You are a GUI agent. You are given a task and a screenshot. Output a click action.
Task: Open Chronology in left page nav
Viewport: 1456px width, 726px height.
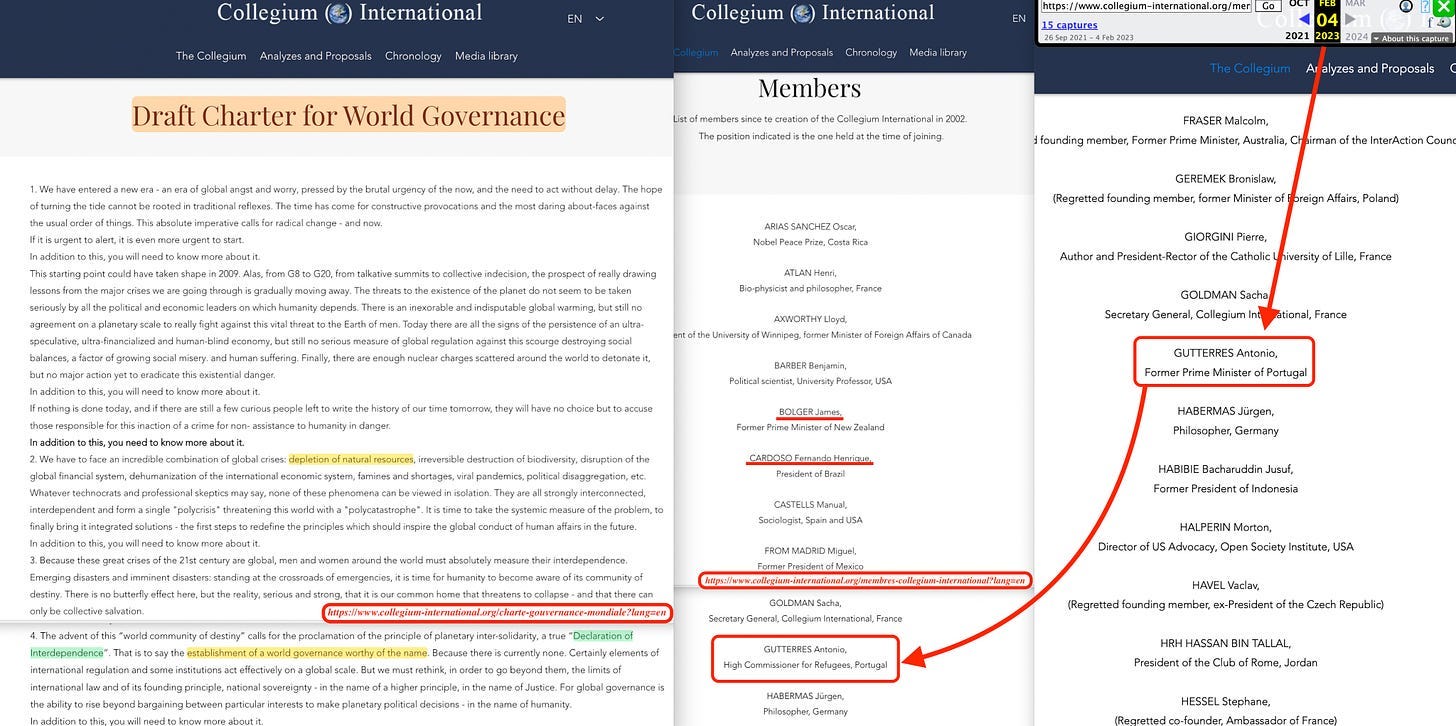click(x=413, y=56)
